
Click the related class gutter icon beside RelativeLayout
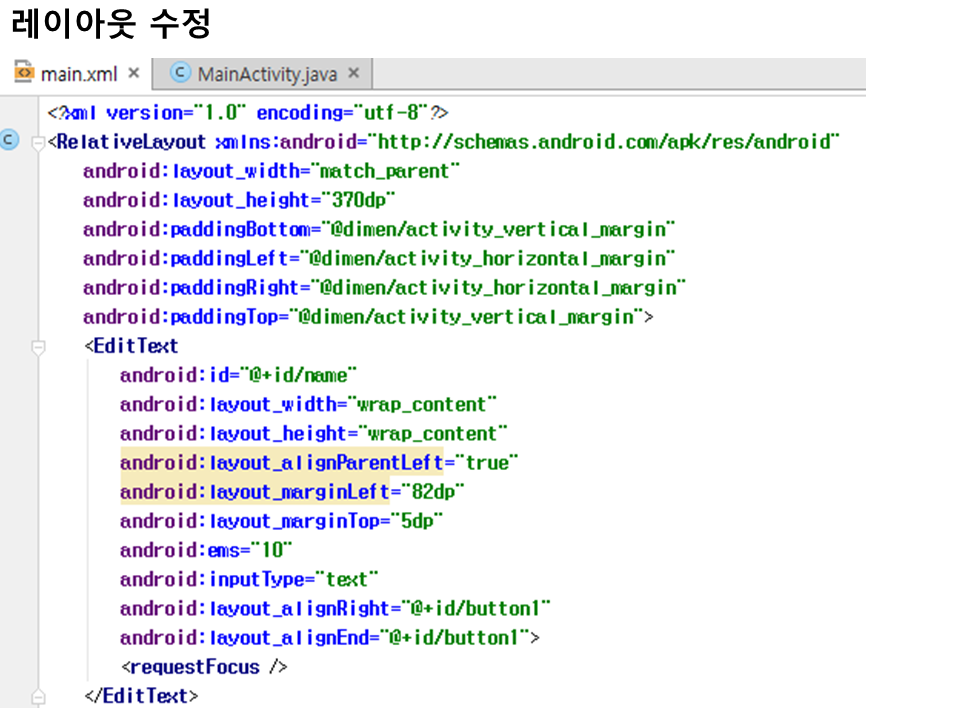(10, 141)
